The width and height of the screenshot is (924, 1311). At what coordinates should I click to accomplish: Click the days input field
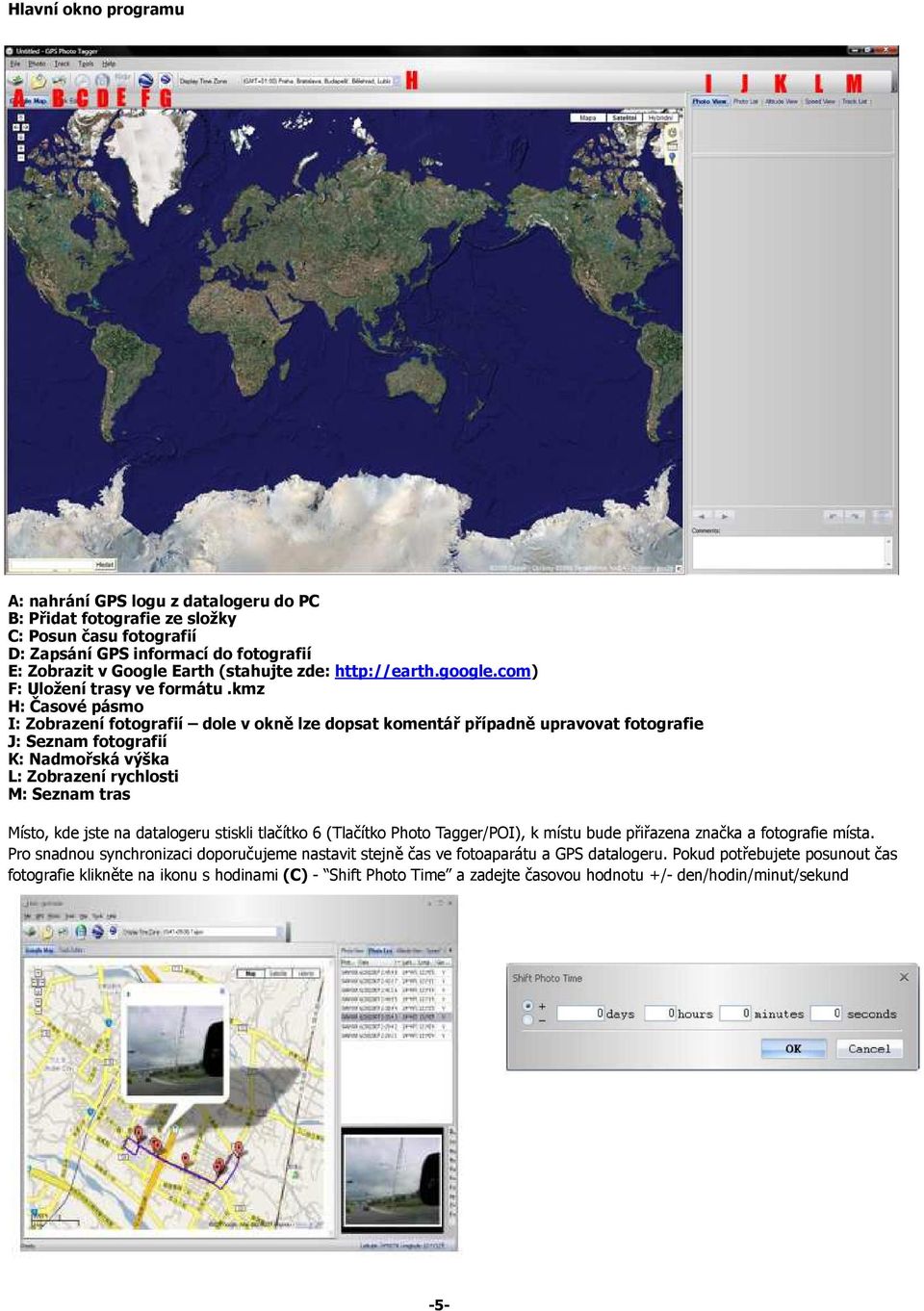(x=581, y=1014)
